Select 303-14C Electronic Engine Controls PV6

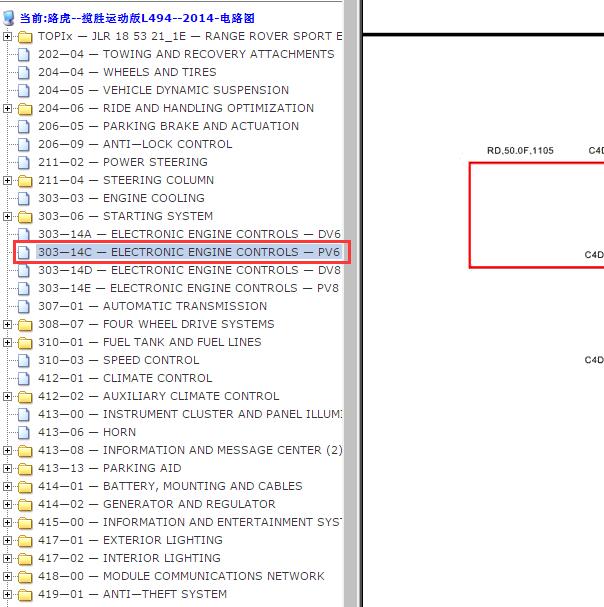(189, 252)
